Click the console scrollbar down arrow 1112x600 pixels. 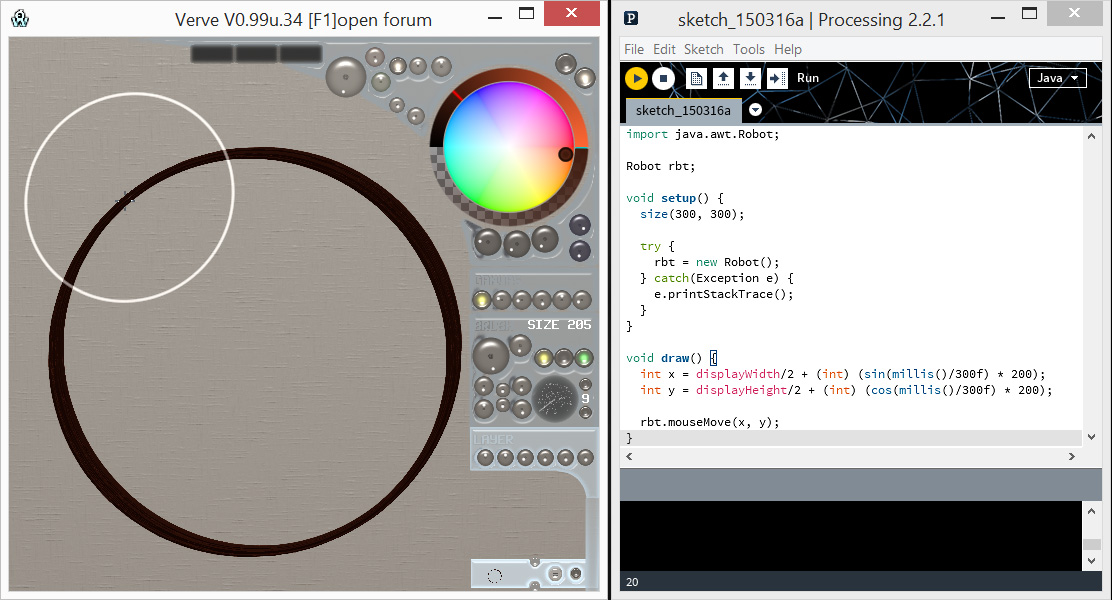[1091, 561]
